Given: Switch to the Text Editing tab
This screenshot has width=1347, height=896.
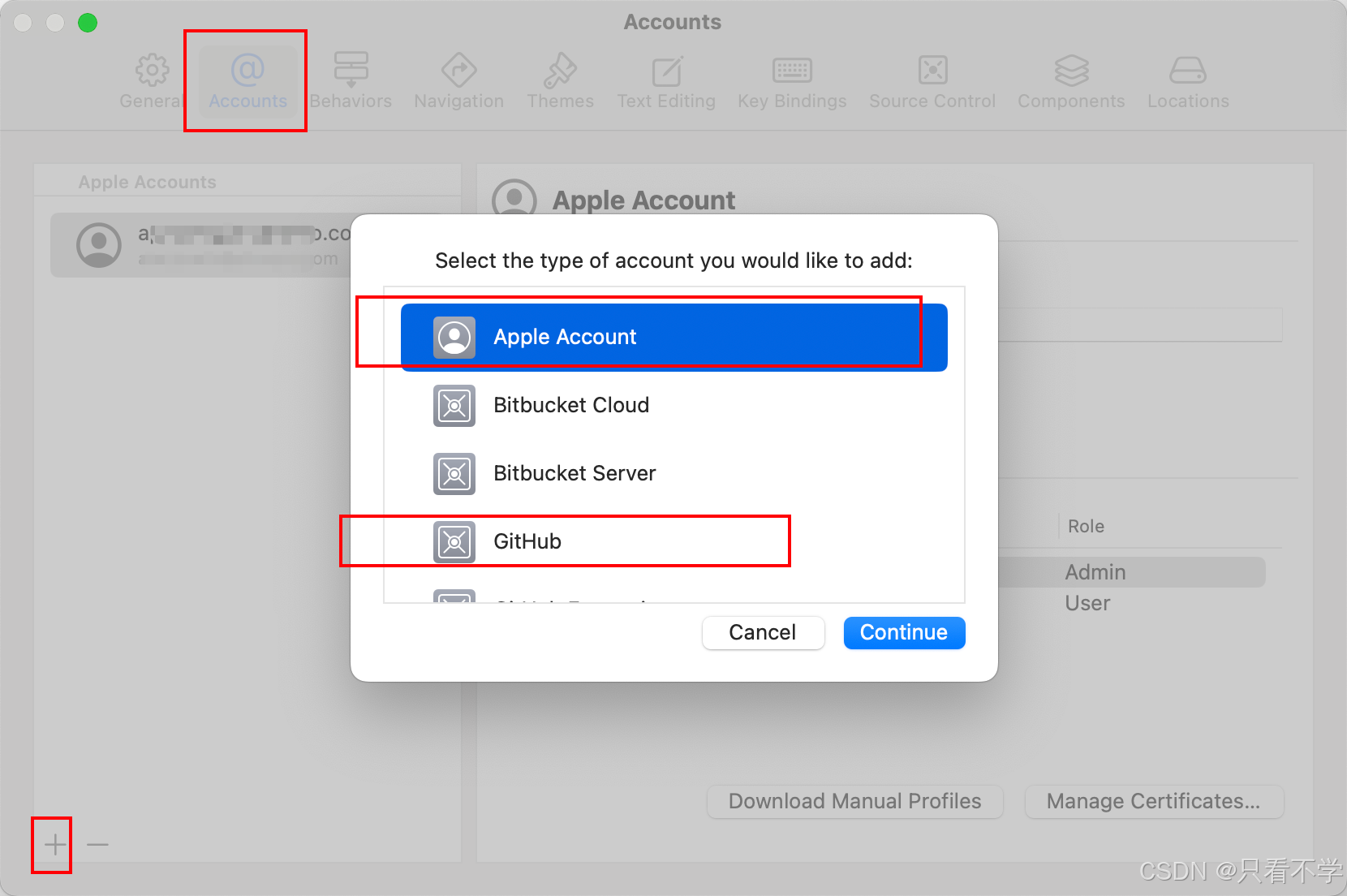Looking at the screenshot, I should (666, 82).
